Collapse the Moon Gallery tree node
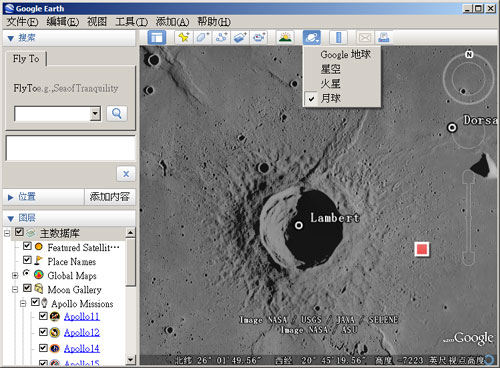Screen dimensions: 500x368 [x=15, y=289]
